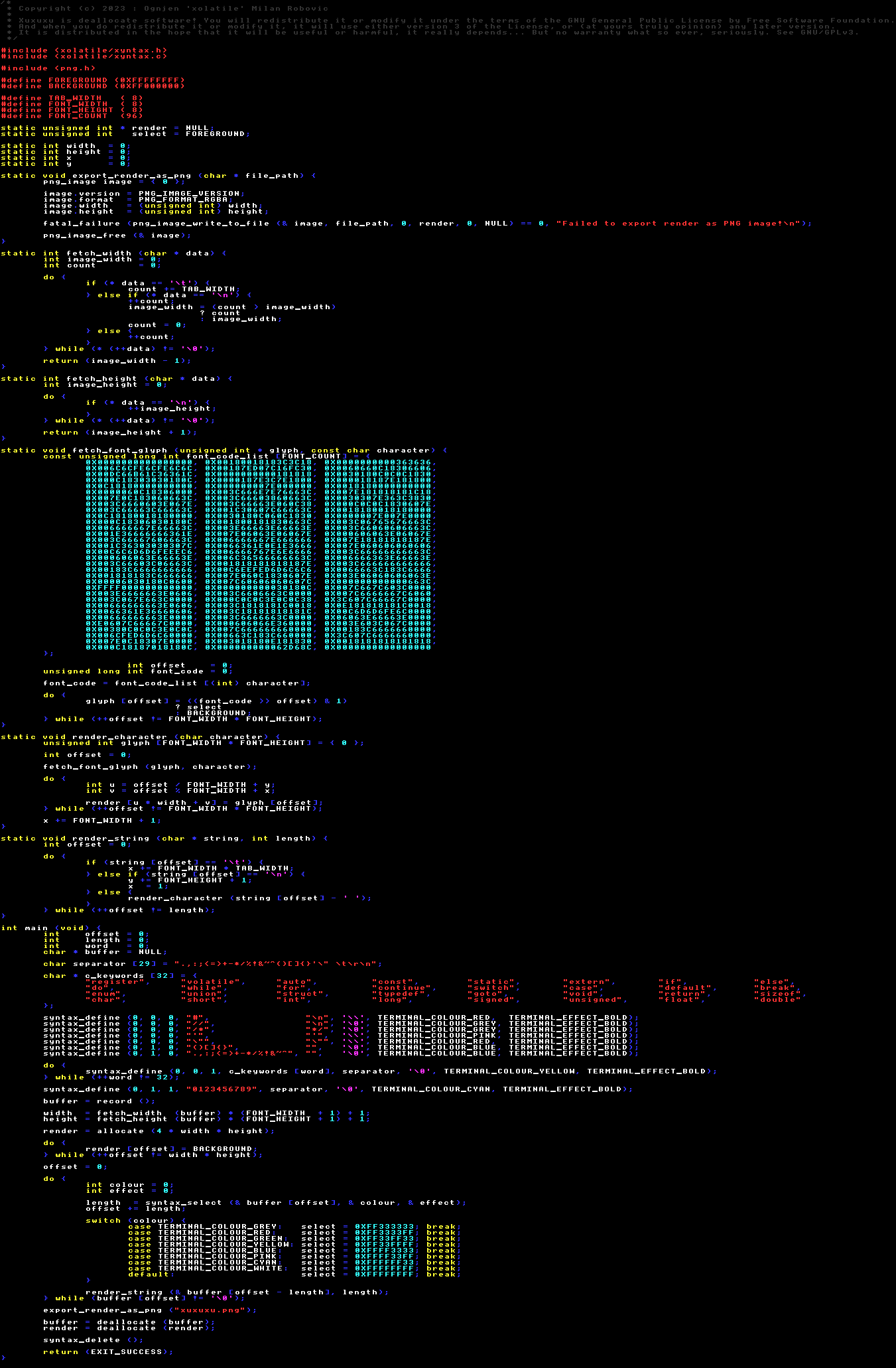Viewport: 896px width, 1368px height.
Task: Click the '#include <xolatile/xyntax.c>' line
Action: 84,56
